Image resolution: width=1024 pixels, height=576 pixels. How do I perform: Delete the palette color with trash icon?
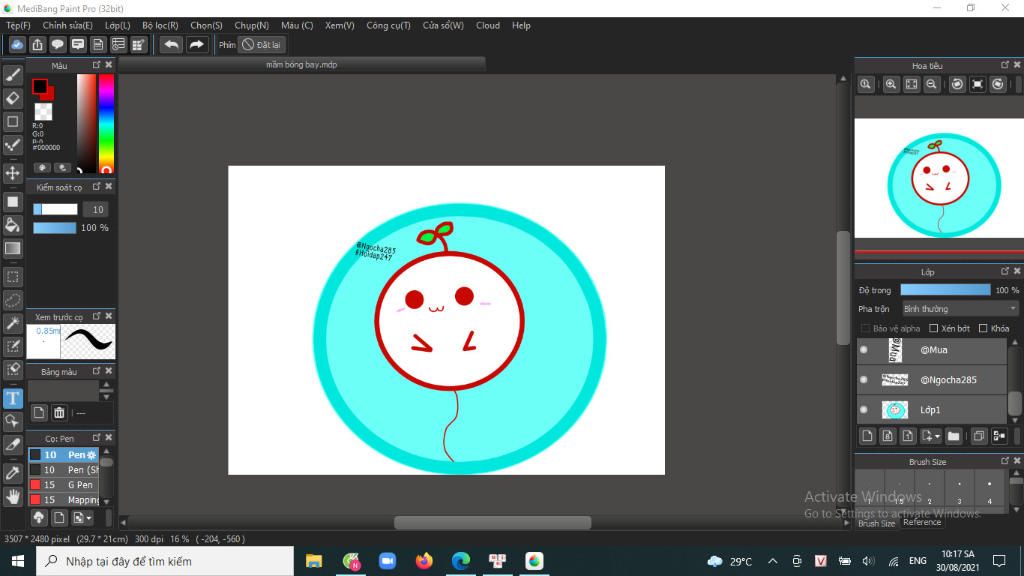pyautogui.click(x=59, y=413)
